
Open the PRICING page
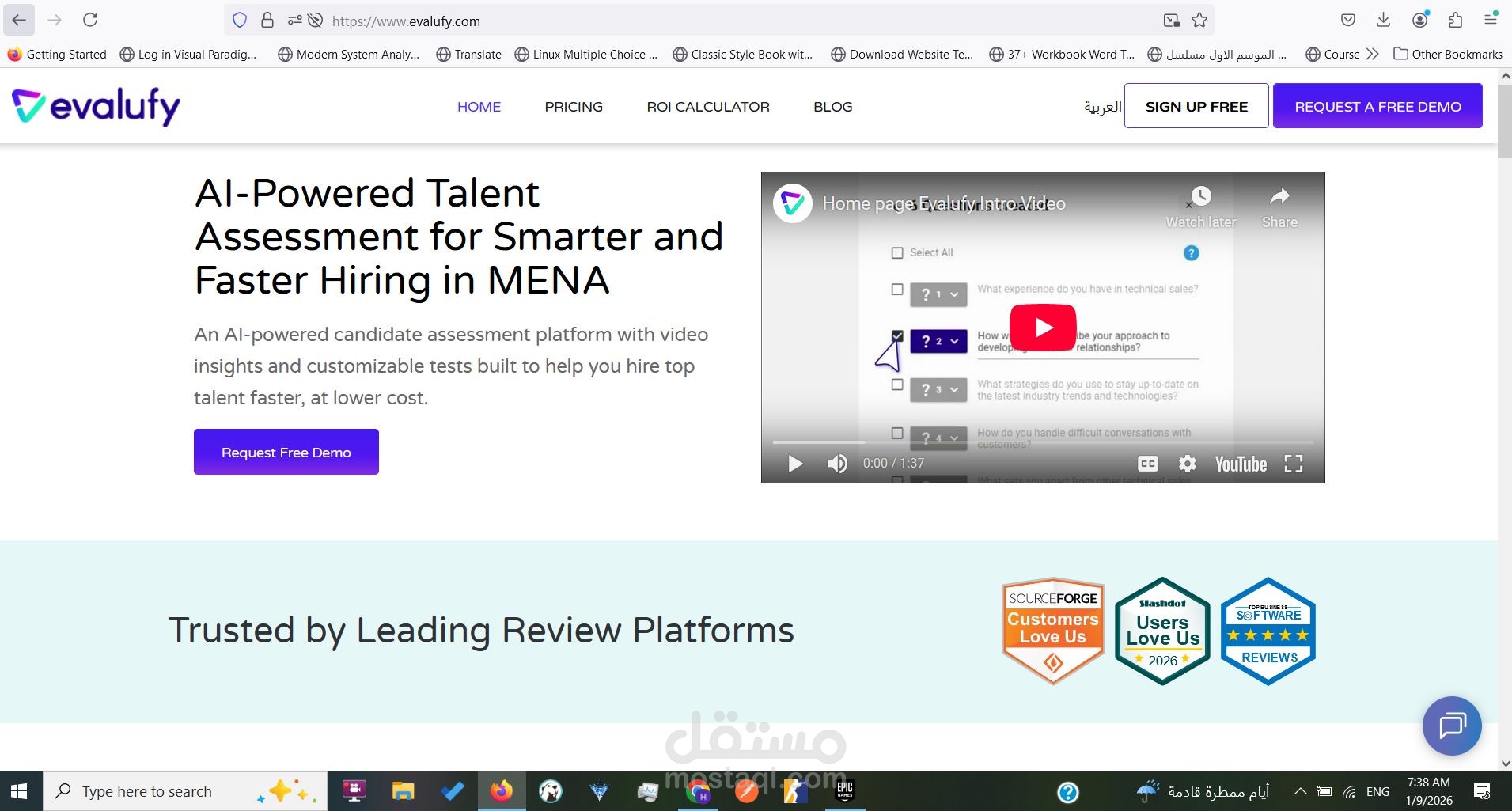click(x=574, y=107)
